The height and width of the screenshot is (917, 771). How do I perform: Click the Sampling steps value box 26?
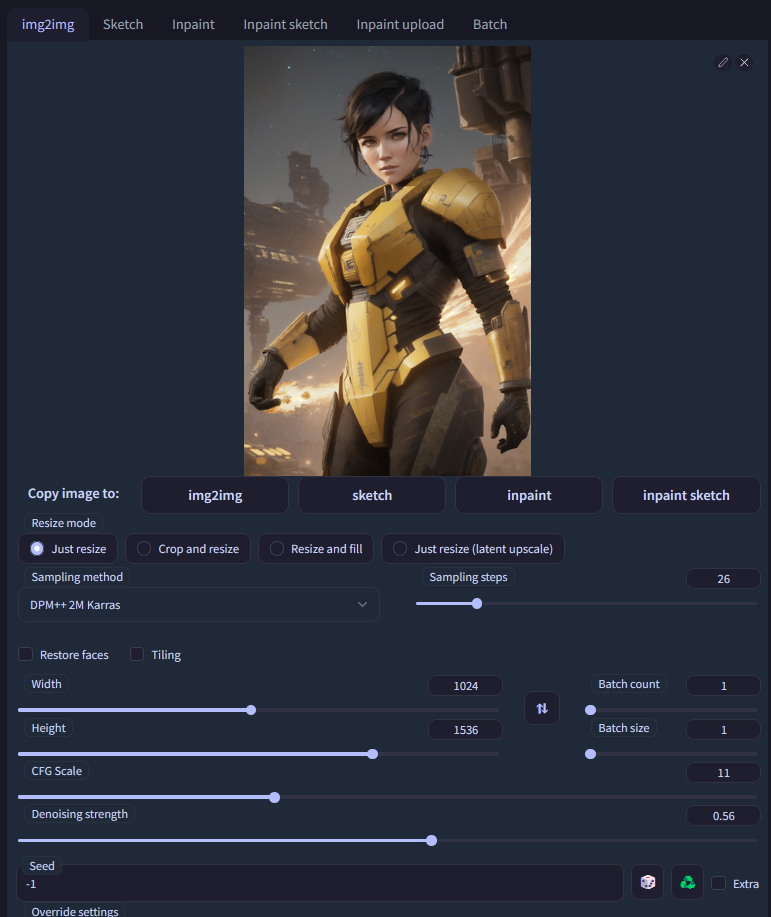723,578
